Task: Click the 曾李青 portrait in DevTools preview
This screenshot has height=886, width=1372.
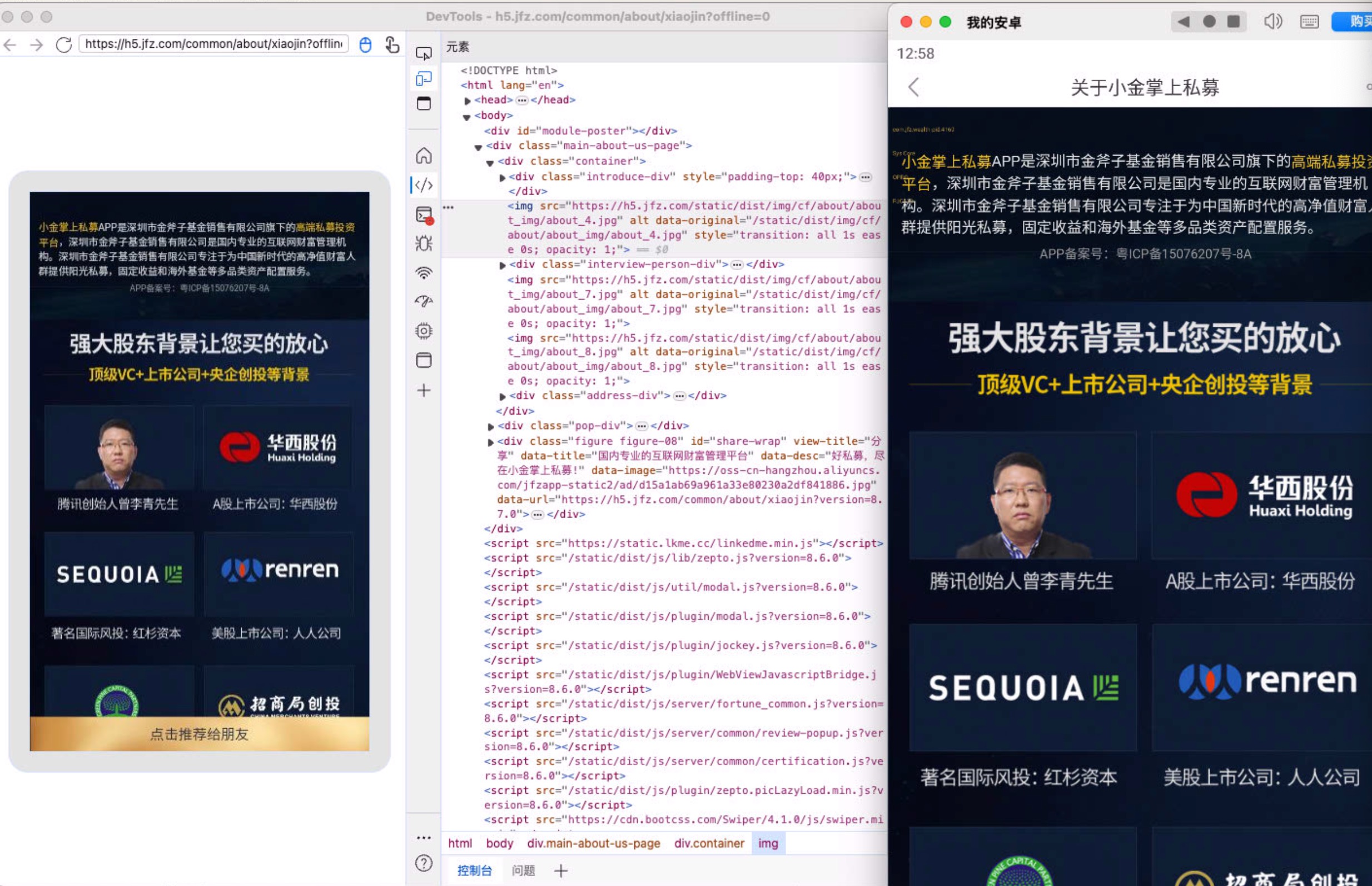Action: [119, 447]
